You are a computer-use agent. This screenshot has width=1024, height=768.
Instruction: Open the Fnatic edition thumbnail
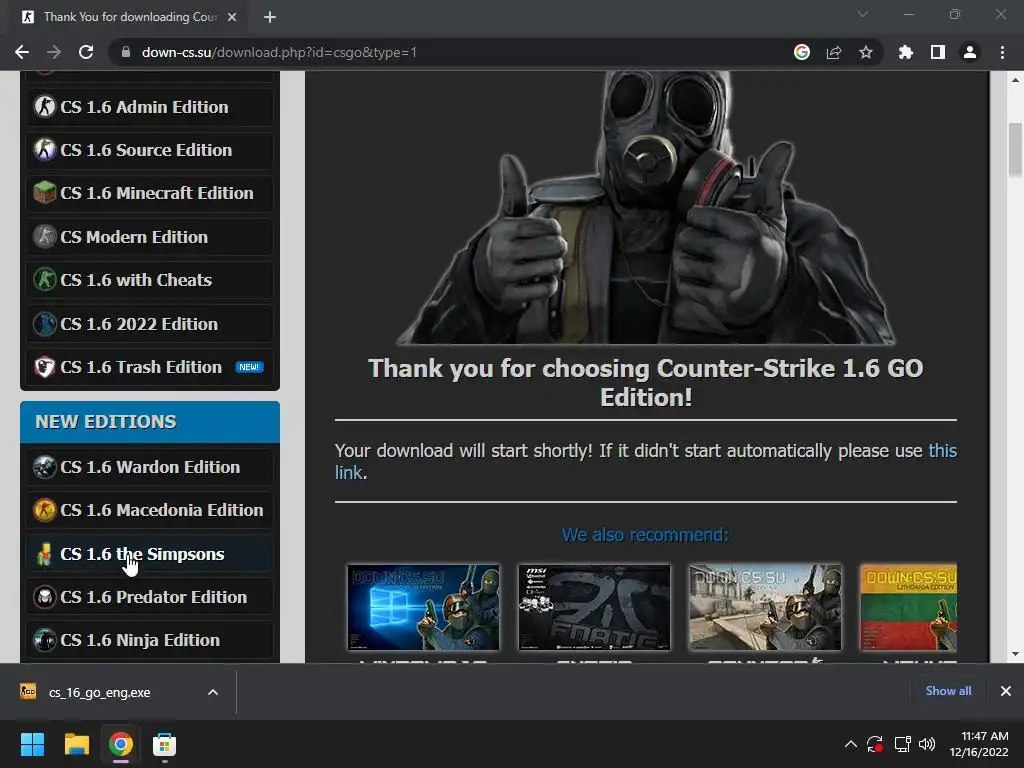[594, 607]
